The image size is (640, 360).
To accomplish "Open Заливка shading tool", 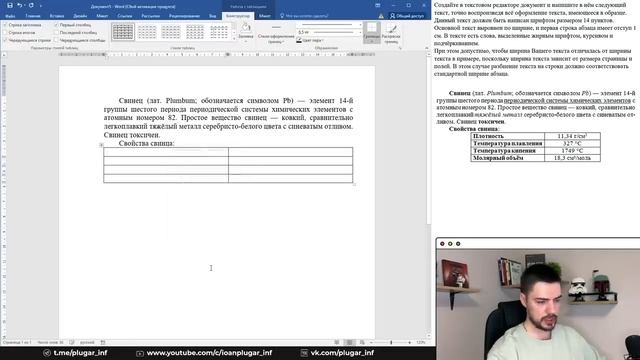I will pos(246,32).
